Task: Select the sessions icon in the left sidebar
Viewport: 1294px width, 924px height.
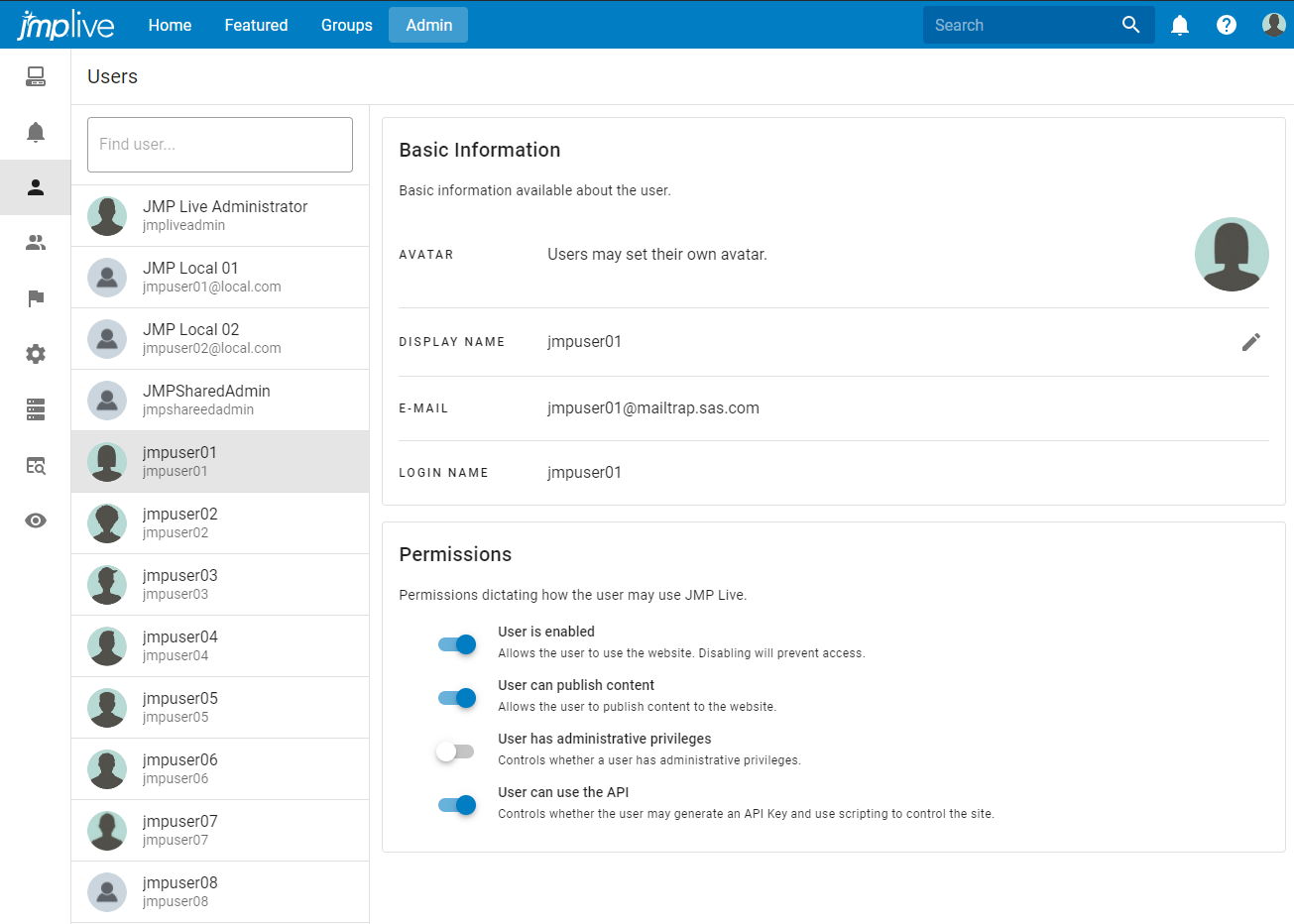Action: 36,75
